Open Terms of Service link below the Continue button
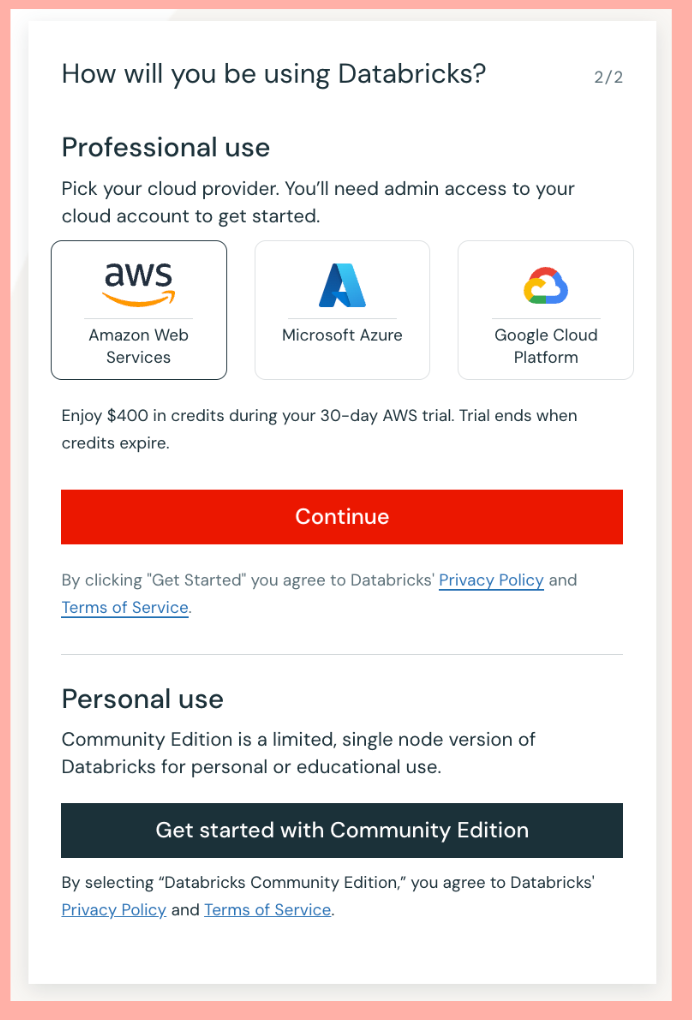Screen dimensions: 692x1020 coord(124,607)
